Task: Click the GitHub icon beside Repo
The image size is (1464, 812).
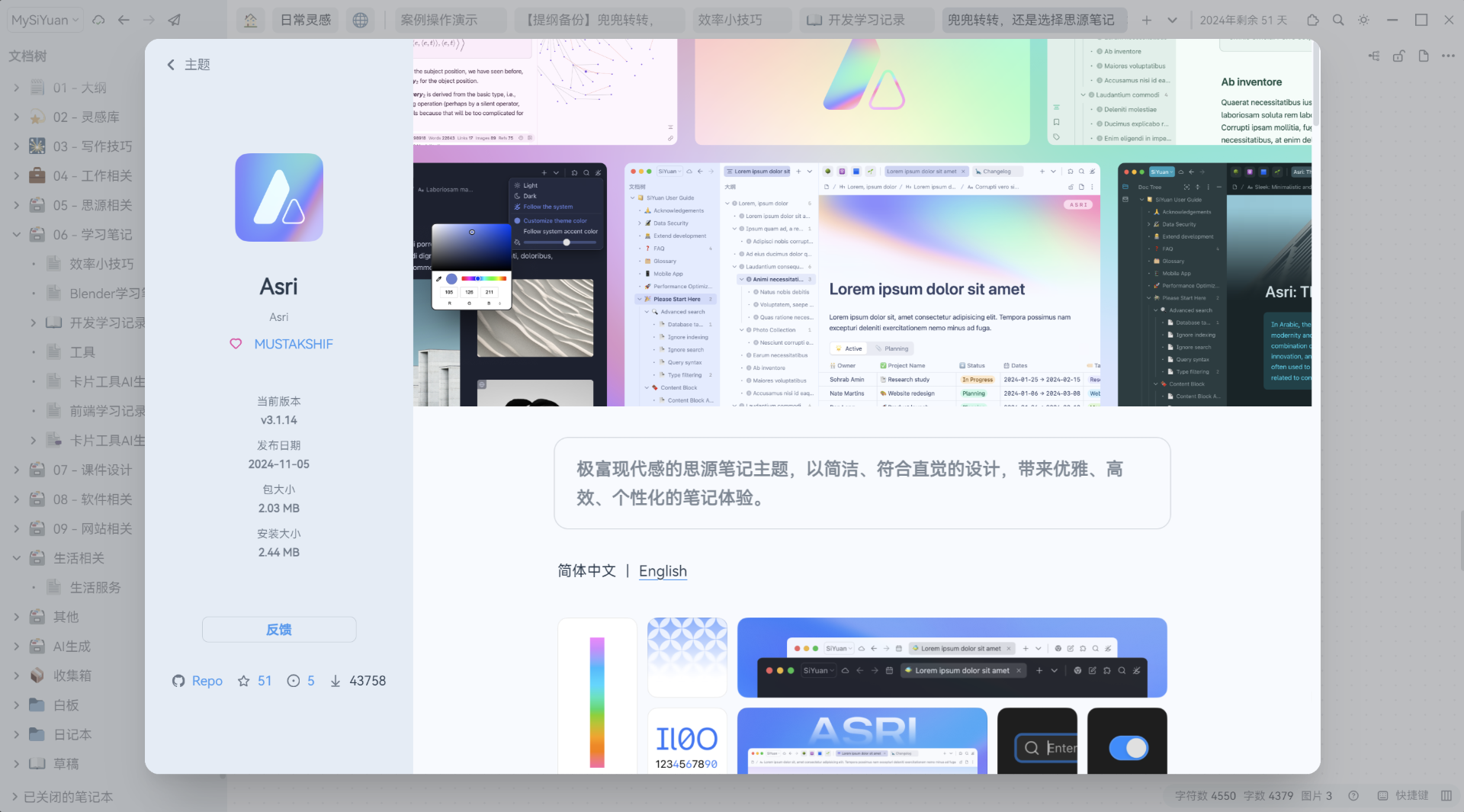Action: tap(178, 681)
